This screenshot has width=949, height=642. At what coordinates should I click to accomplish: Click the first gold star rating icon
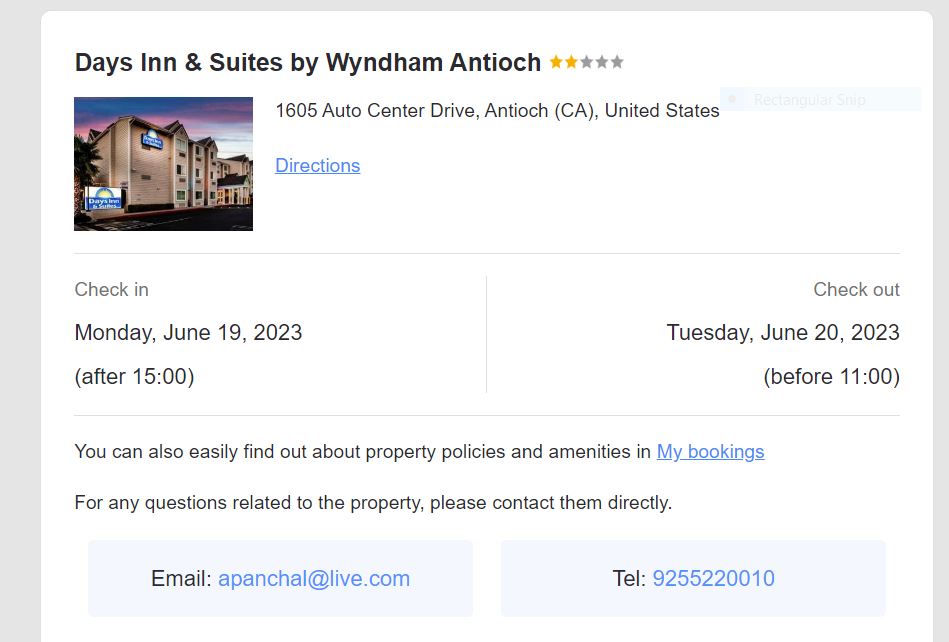click(555, 61)
